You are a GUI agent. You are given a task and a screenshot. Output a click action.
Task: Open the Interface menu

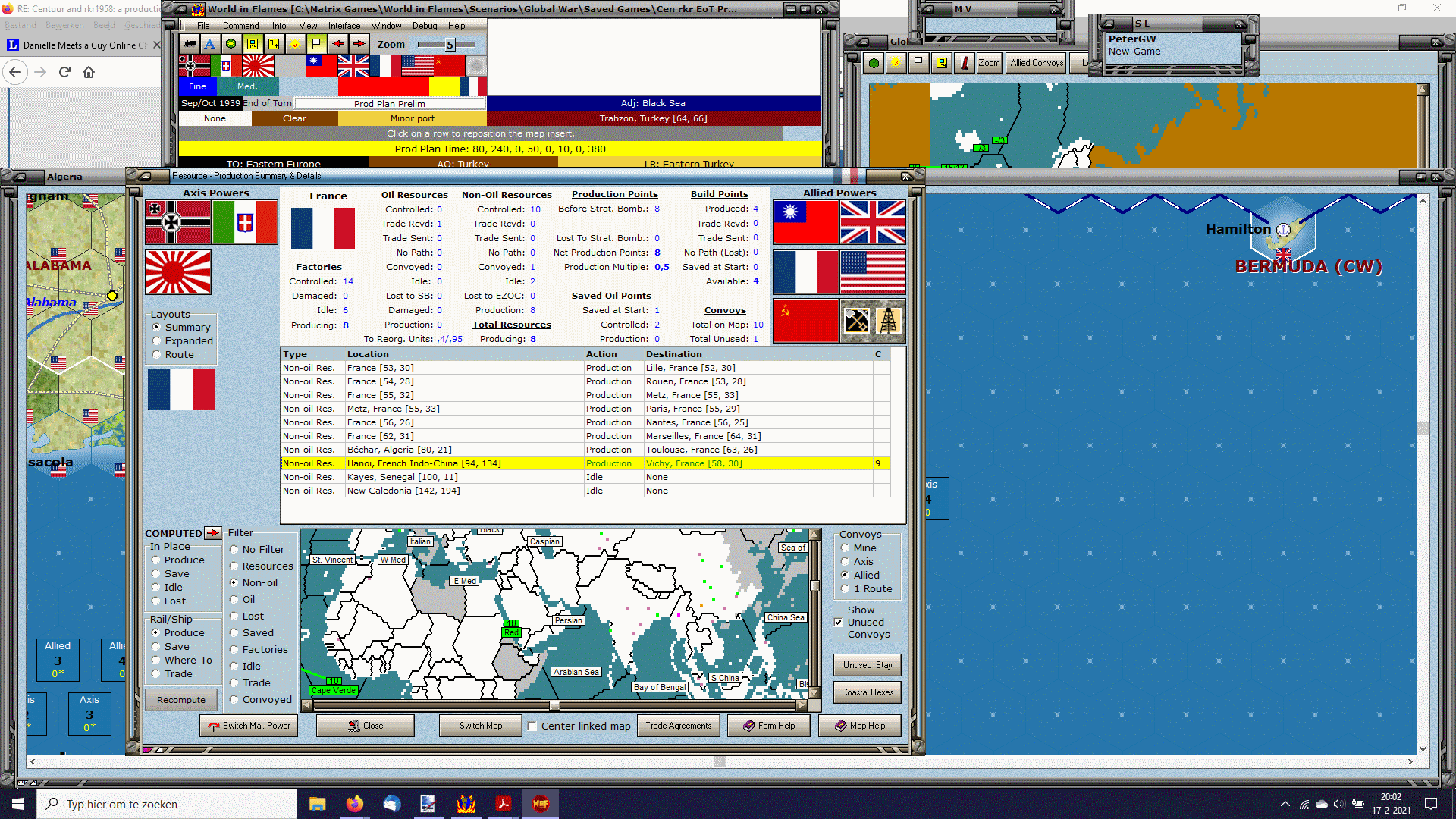click(344, 26)
